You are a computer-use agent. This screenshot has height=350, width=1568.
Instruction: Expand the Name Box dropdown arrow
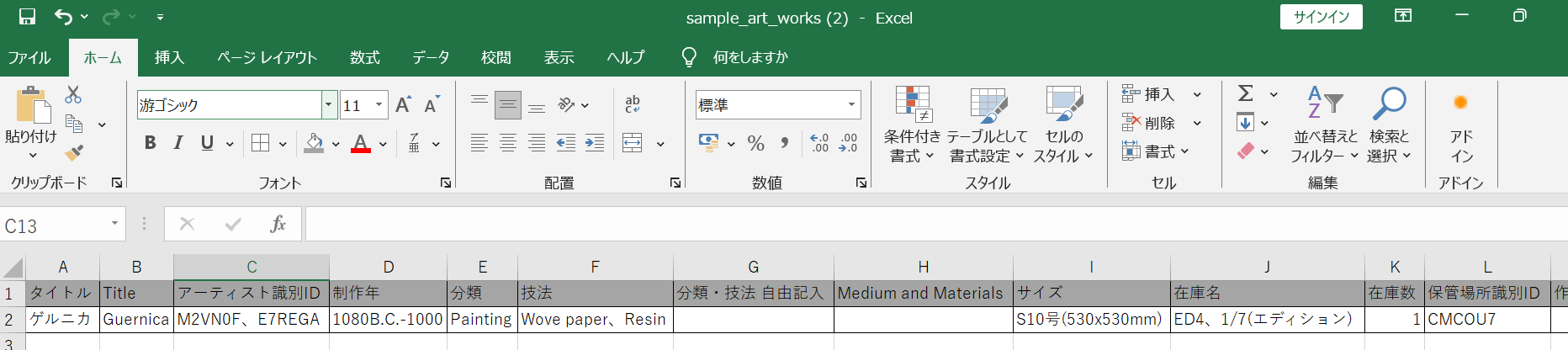pos(114,224)
